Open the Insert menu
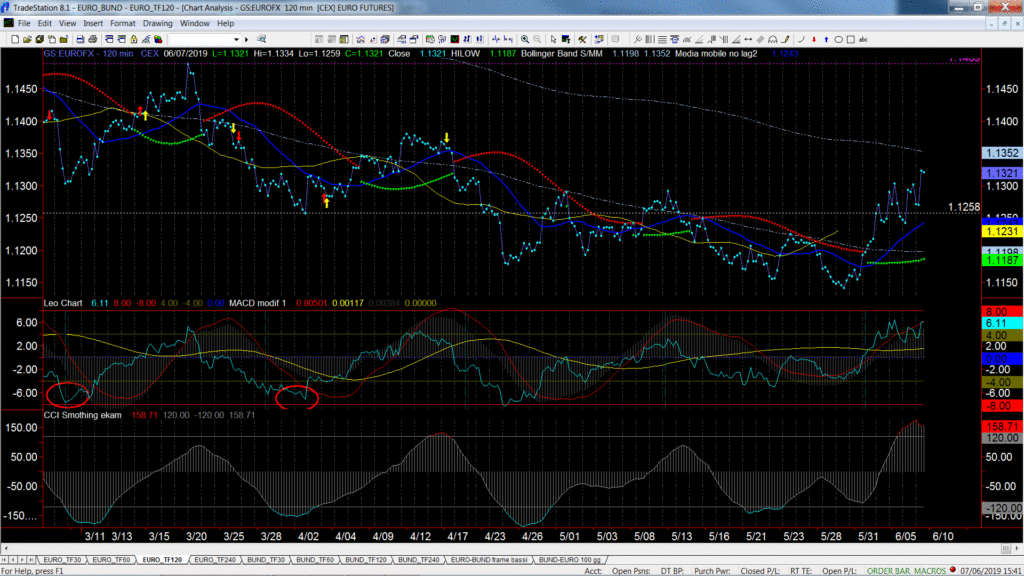 click(x=93, y=24)
